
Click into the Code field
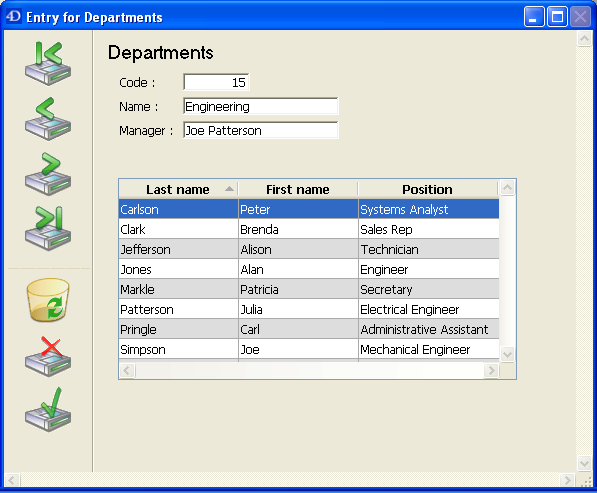[x=216, y=82]
